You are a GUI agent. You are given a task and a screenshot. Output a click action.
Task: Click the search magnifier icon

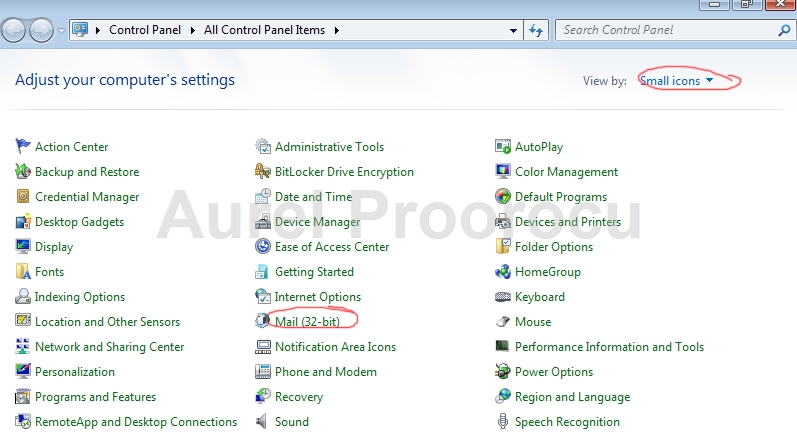(x=784, y=30)
